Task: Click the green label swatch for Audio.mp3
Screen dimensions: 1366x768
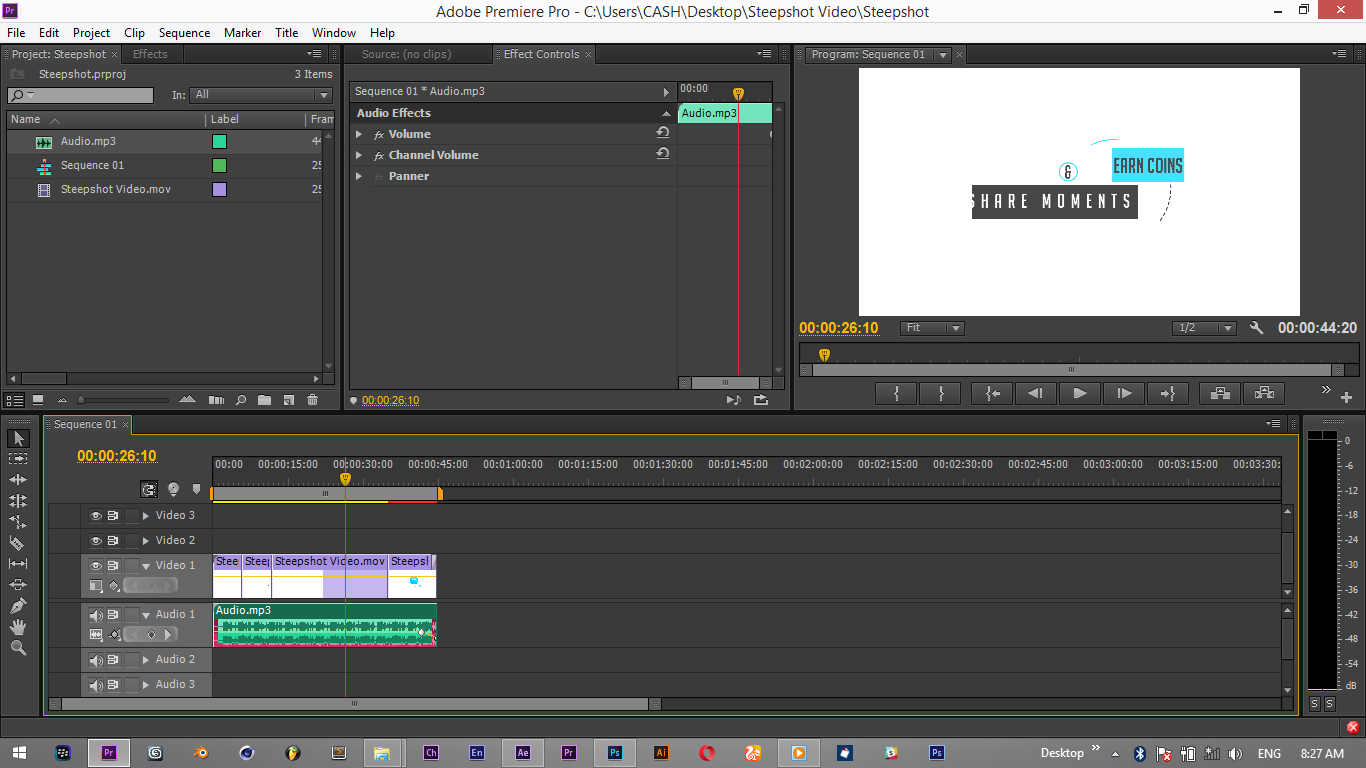Action: 219,141
